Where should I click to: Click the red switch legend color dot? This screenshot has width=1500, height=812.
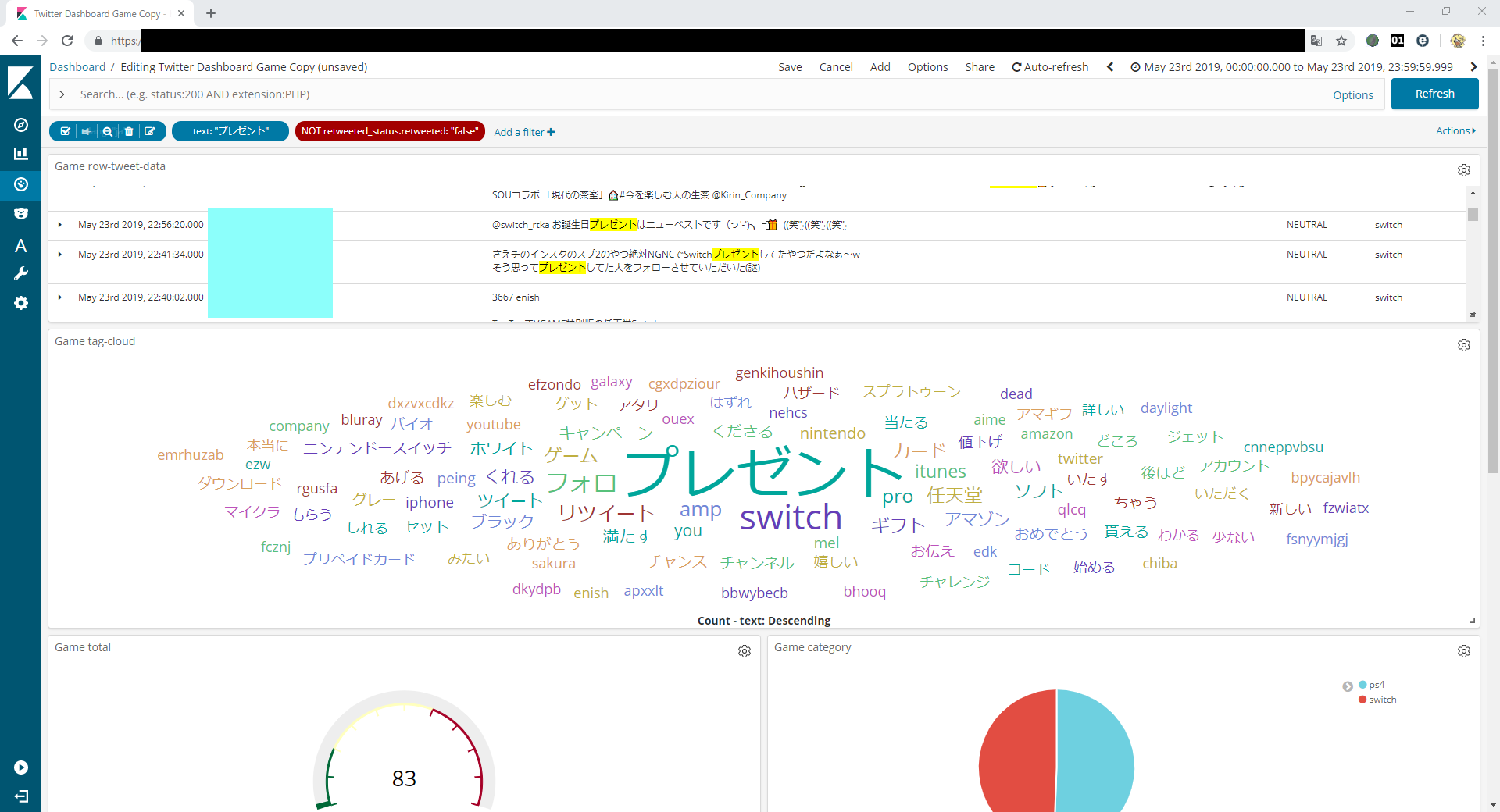tap(1362, 700)
